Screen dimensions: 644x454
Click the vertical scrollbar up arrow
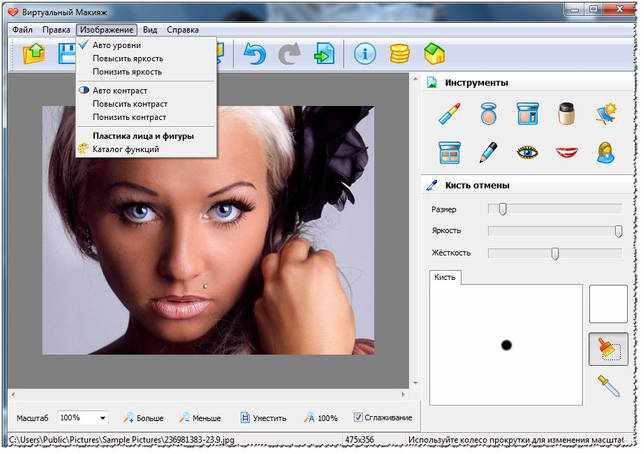click(x=415, y=78)
